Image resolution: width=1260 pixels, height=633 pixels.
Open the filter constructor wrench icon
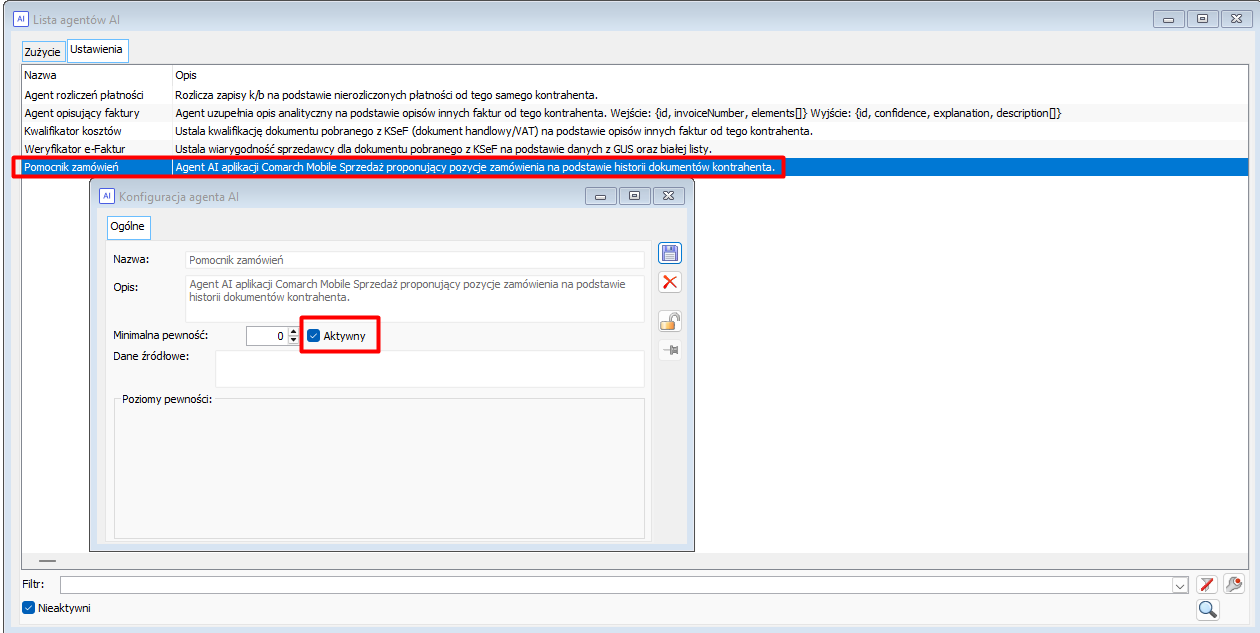[1235, 585]
